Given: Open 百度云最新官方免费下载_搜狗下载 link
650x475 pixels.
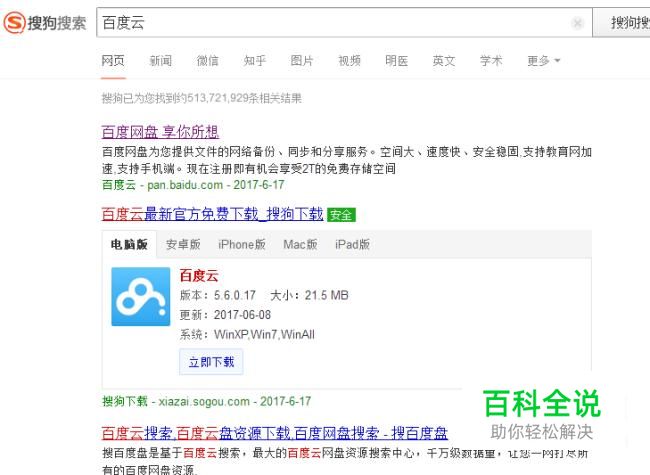Looking at the screenshot, I should coord(212,214).
